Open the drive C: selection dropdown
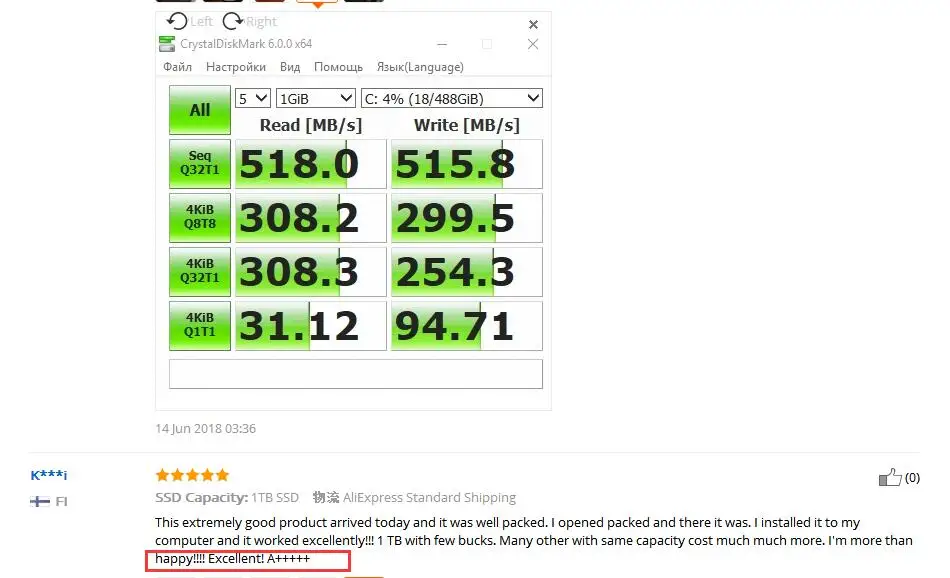The height and width of the screenshot is (578, 950). (x=451, y=98)
